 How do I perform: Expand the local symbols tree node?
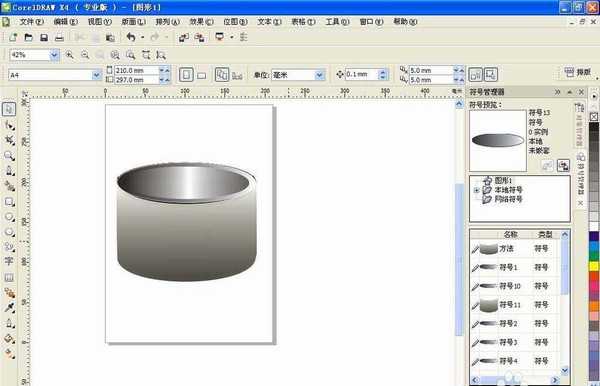tap(477, 190)
